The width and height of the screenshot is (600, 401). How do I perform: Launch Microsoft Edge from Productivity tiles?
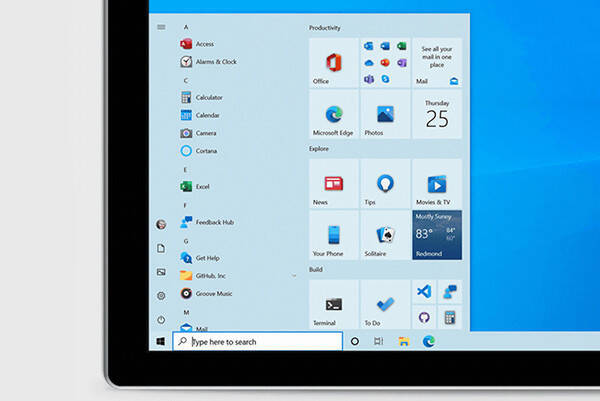coord(334,114)
